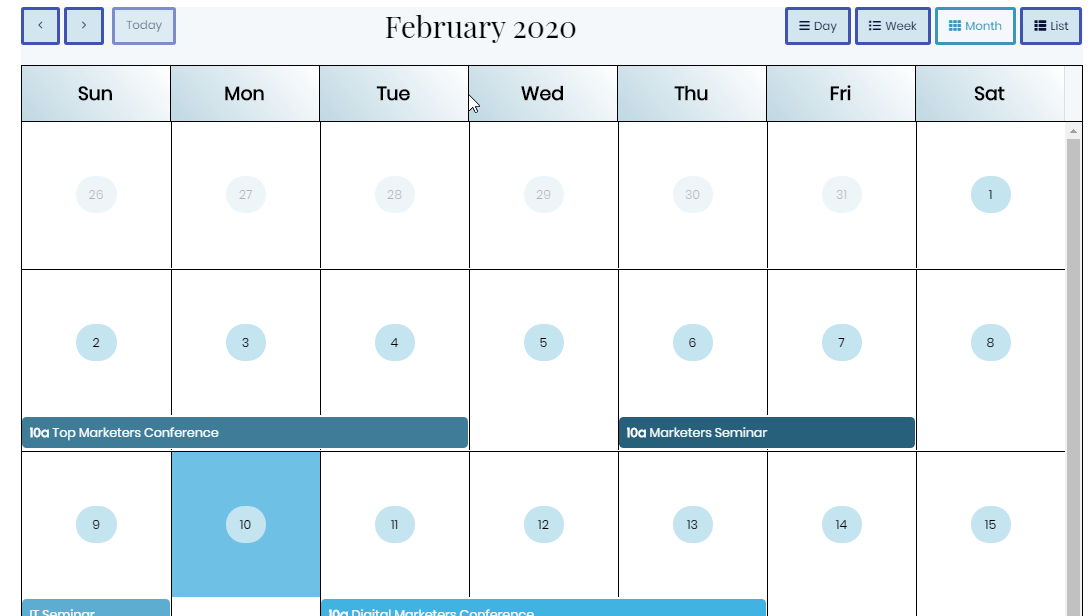Image resolution: width=1090 pixels, height=616 pixels.
Task: Switch to the Day view
Action: point(818,26)
